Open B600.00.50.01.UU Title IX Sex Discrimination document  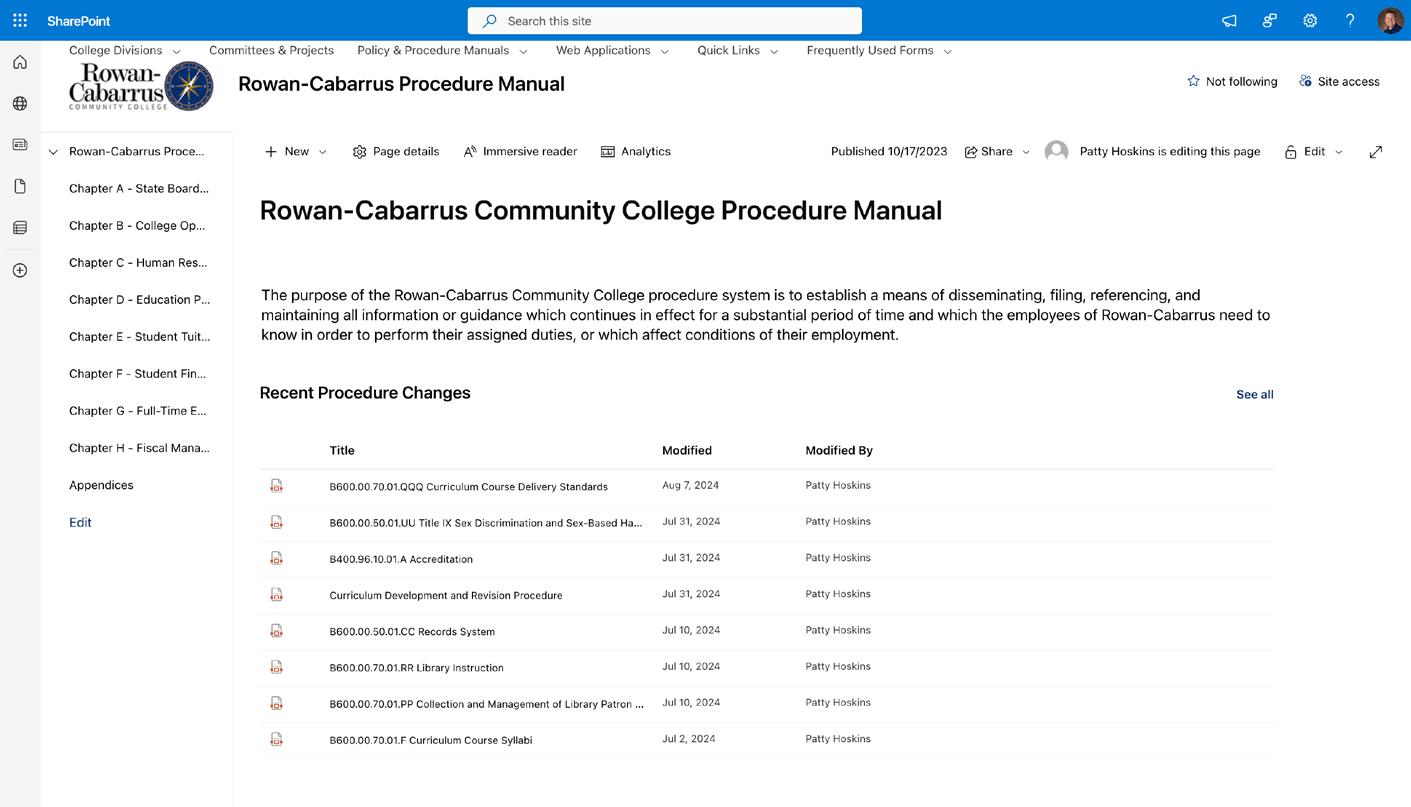(486, 523)
